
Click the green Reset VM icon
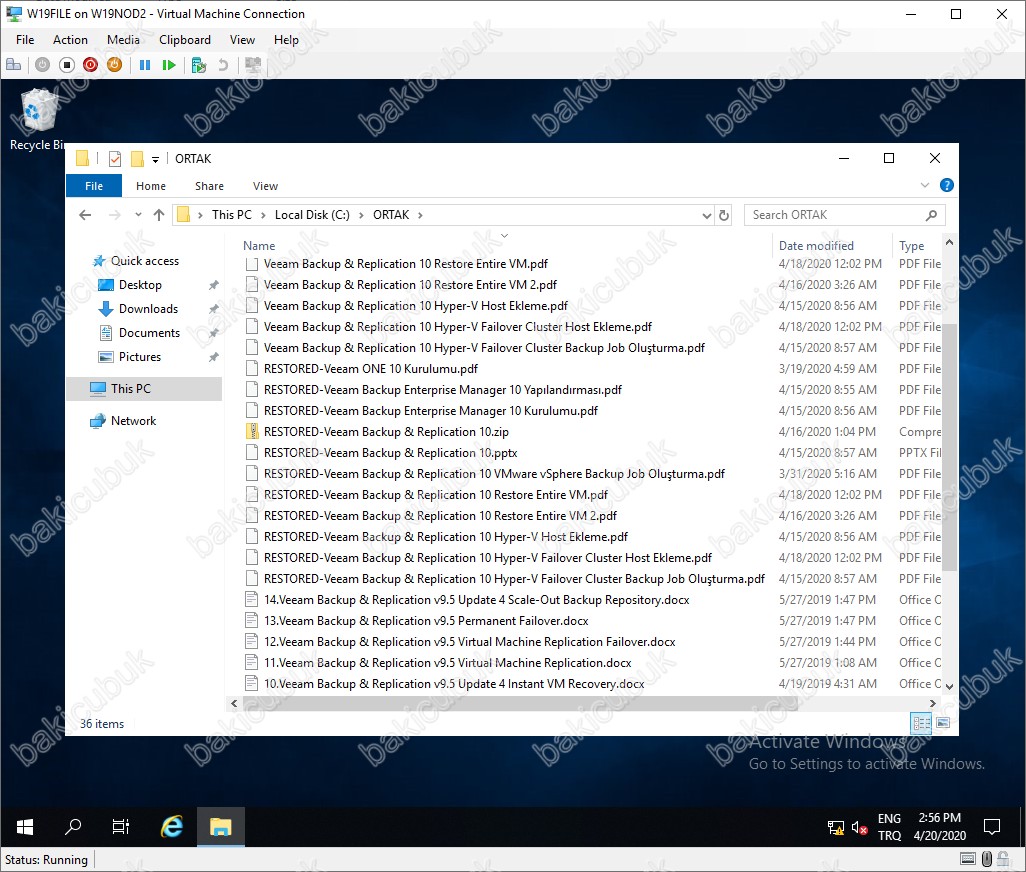[x=169, y=65]
